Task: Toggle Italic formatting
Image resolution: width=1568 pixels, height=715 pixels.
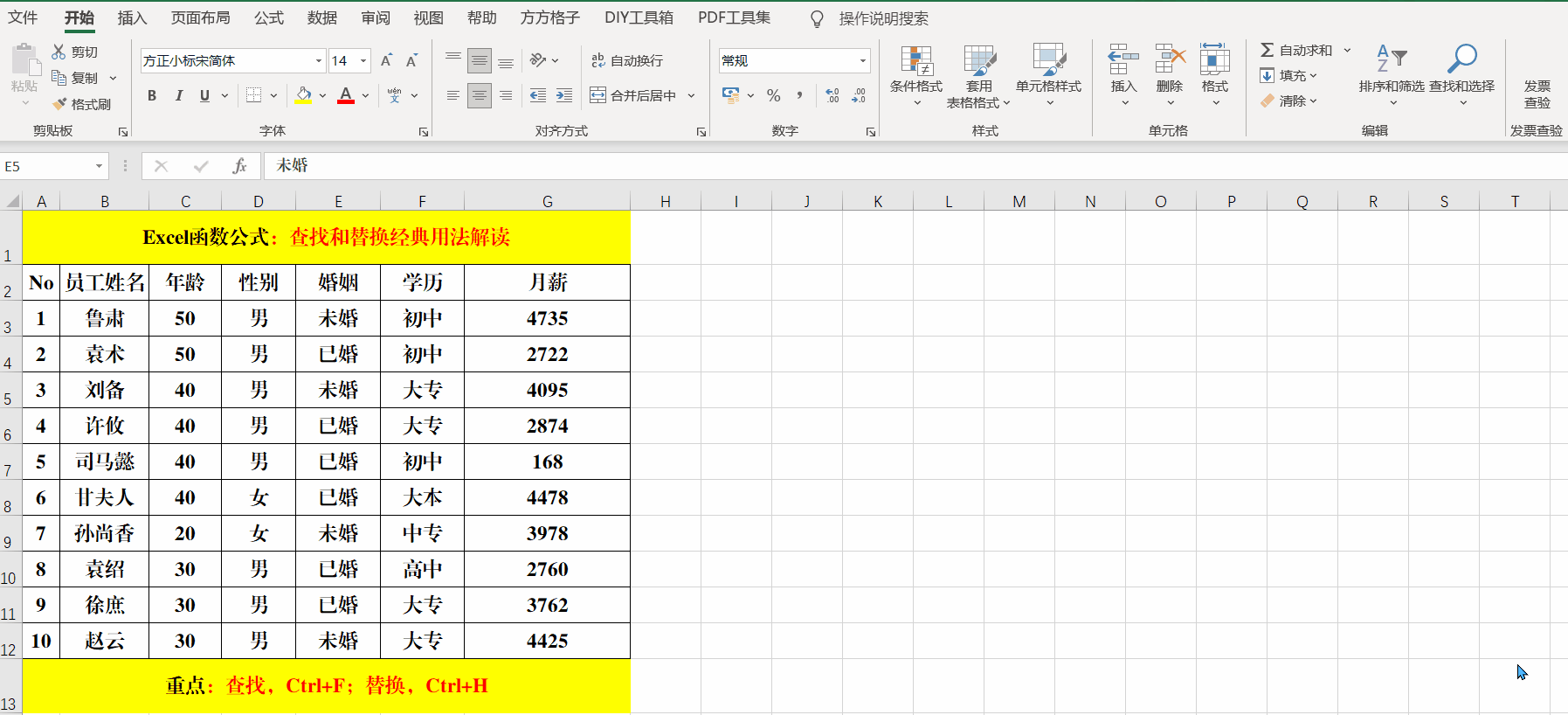Action: (178, 95)
